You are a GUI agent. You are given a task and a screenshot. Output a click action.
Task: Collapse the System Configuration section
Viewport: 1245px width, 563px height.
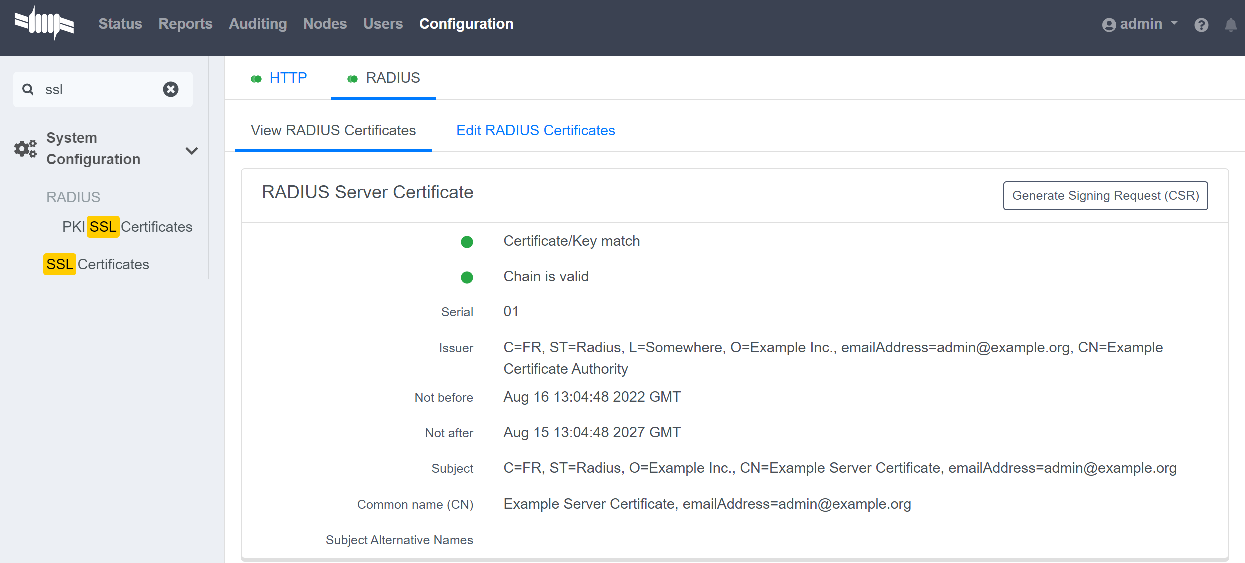191,150
